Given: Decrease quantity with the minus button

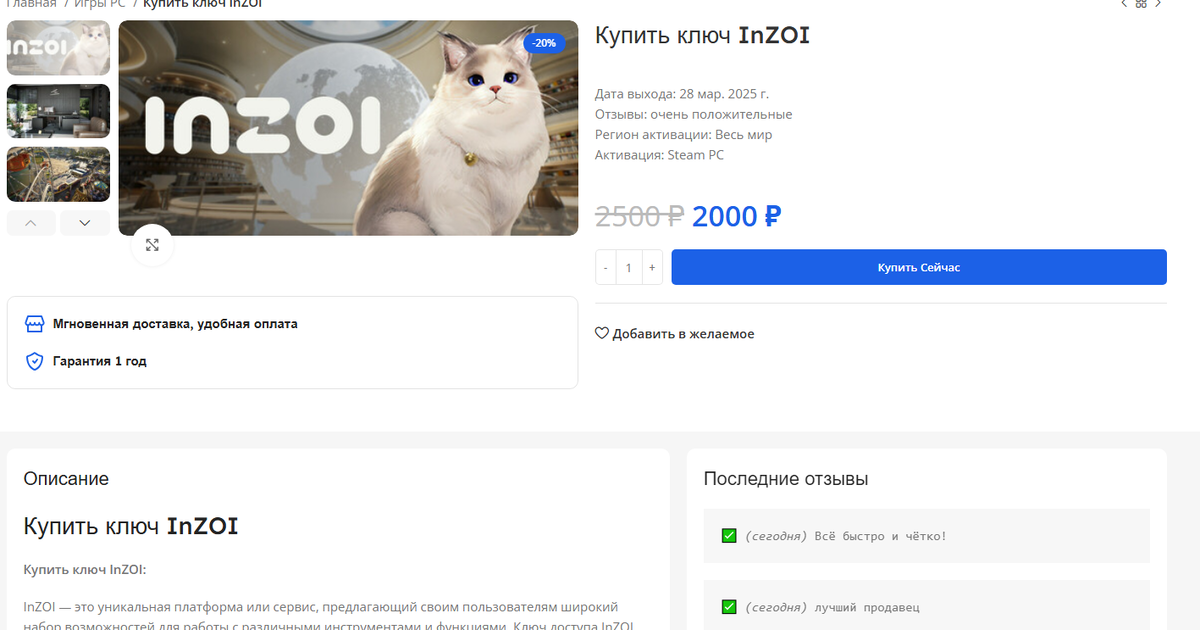Looking at the screenshot, I should click(x=605, y=268).
